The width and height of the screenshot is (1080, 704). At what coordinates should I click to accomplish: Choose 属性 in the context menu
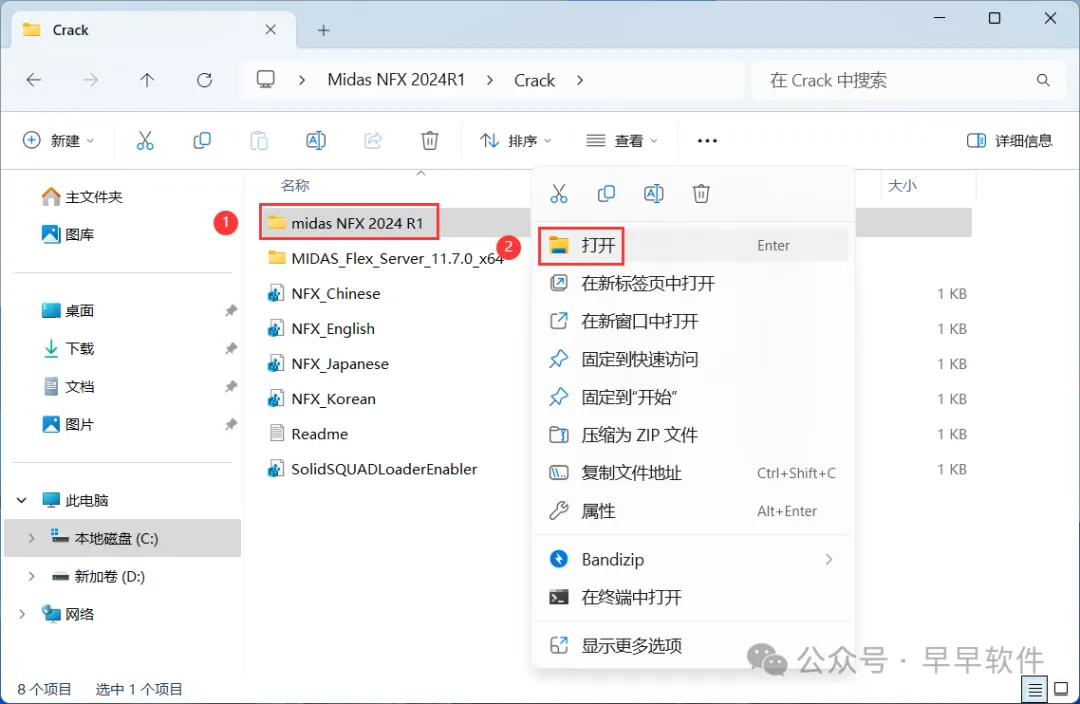pos(692,510)
